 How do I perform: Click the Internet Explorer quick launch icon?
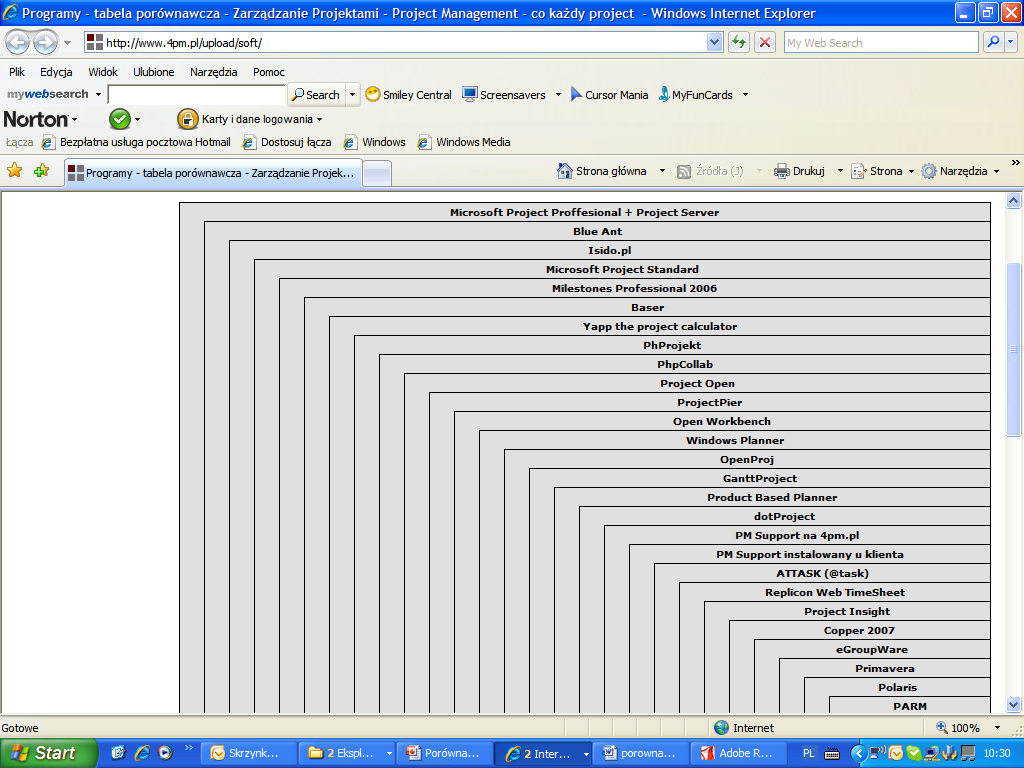pos(142,753)
